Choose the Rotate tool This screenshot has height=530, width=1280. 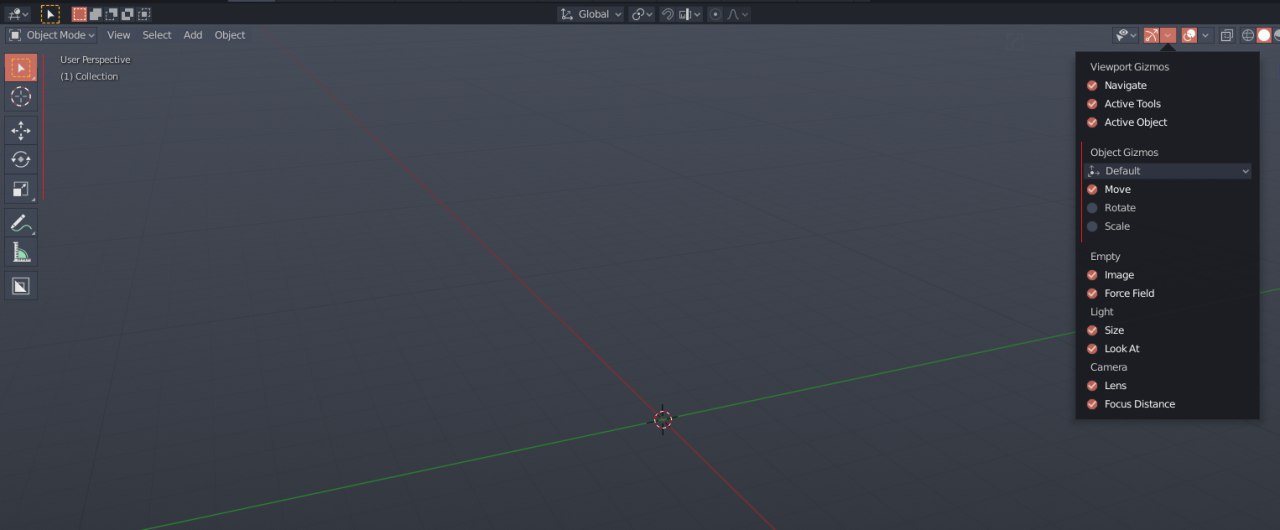pos(21,160)
